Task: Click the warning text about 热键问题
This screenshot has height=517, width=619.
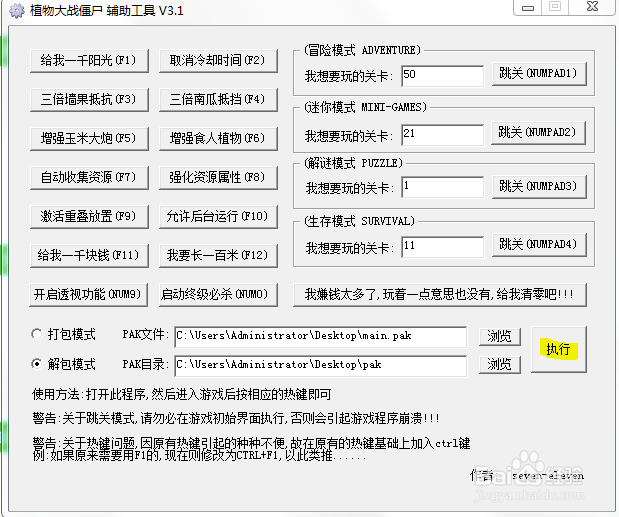Action: tap(251, 444)
